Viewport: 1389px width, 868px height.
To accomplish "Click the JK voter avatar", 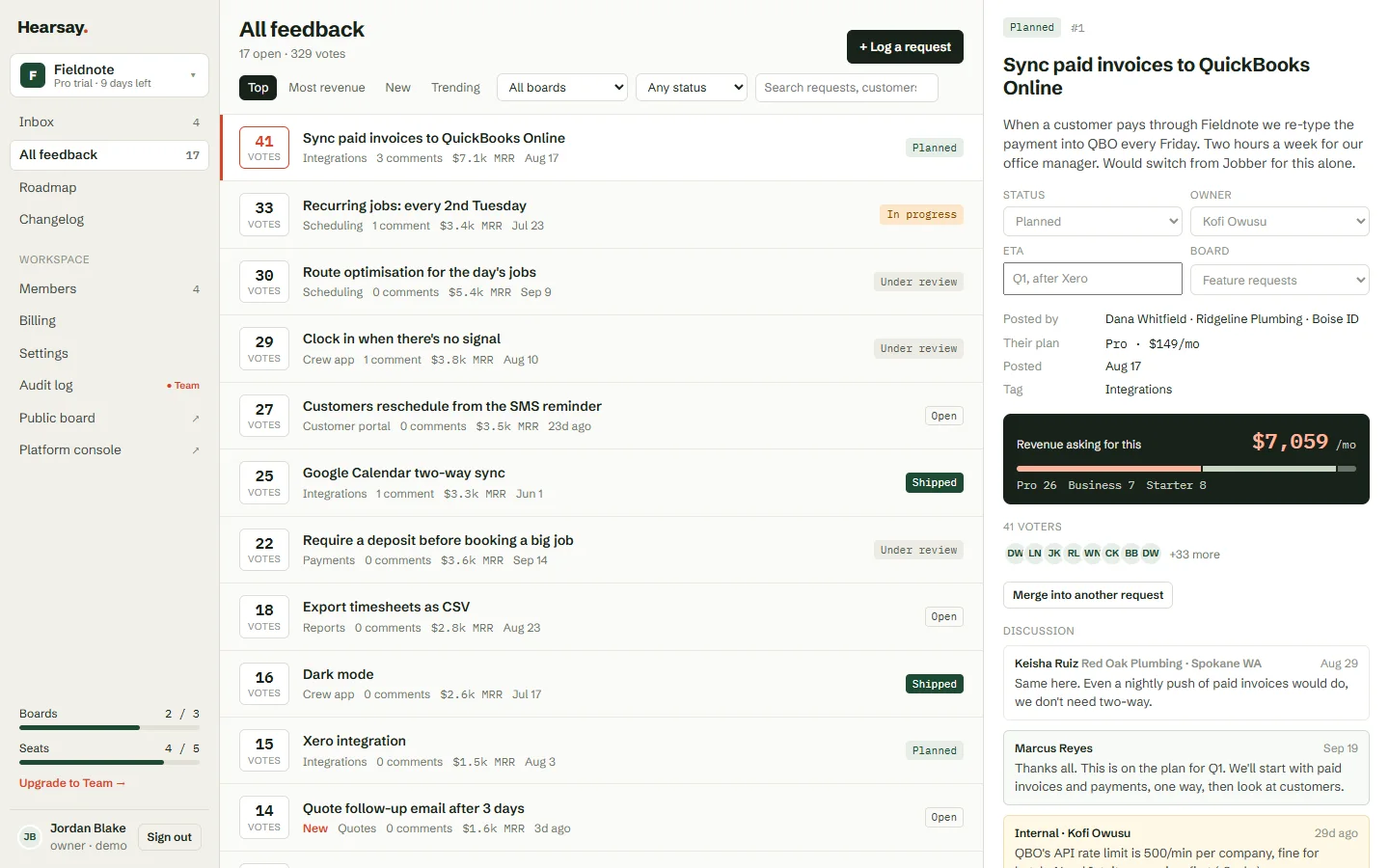I will click(x=1054, y=554).
